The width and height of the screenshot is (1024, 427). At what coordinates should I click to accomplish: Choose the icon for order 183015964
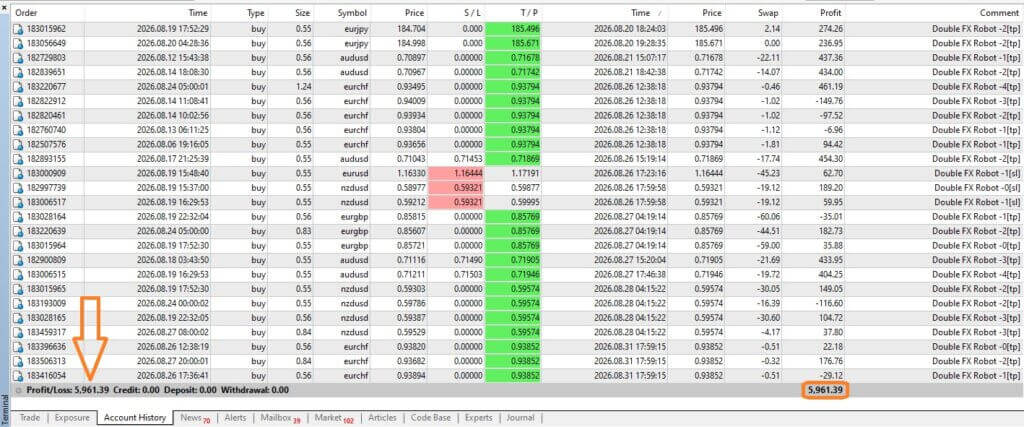tap(18, 245)
